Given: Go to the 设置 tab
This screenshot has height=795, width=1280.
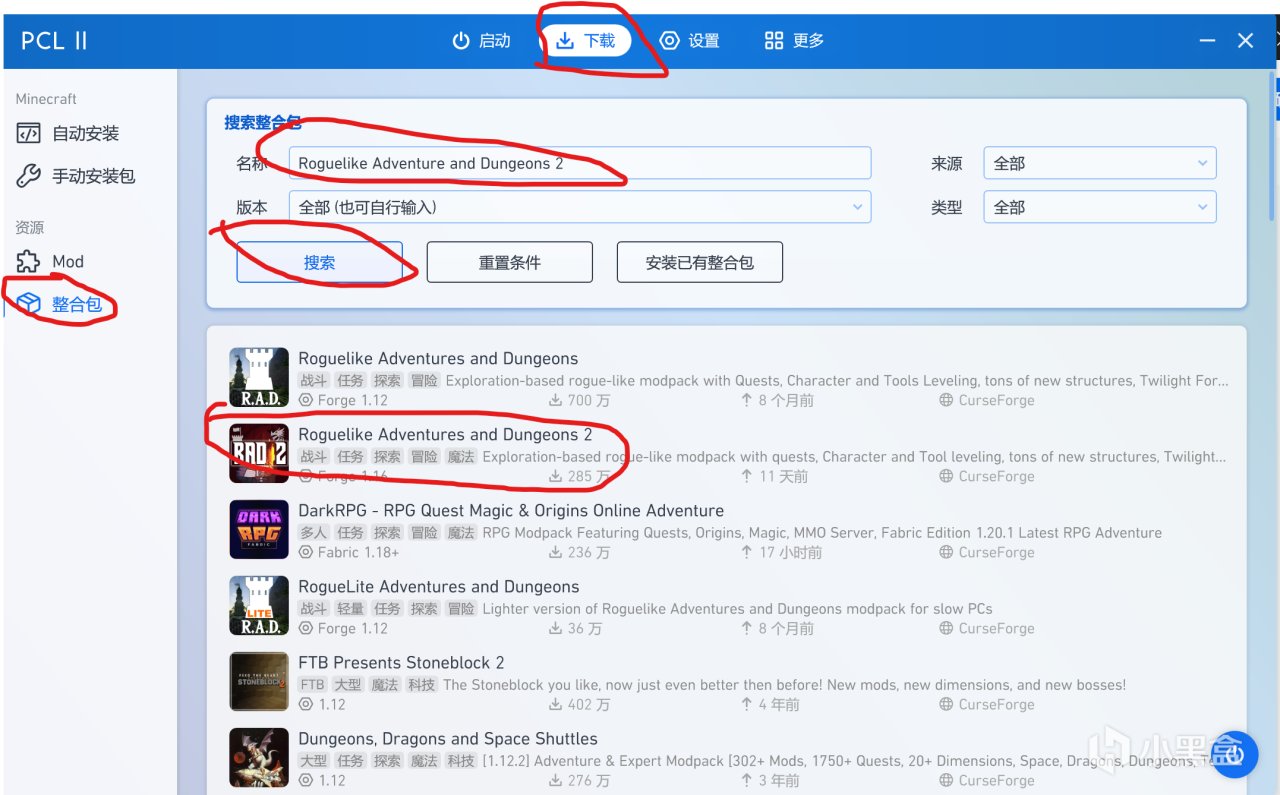Looking at the screenshot, I should [689, 40].
